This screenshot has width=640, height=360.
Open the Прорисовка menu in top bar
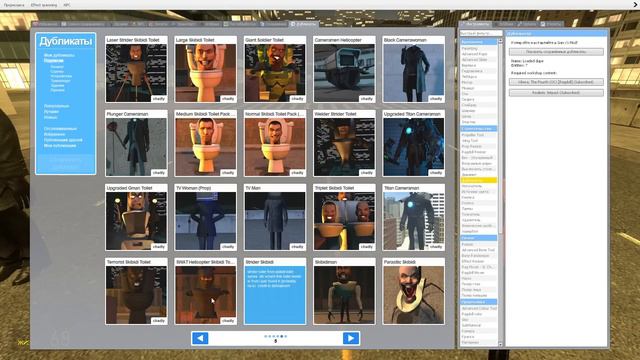14,5
